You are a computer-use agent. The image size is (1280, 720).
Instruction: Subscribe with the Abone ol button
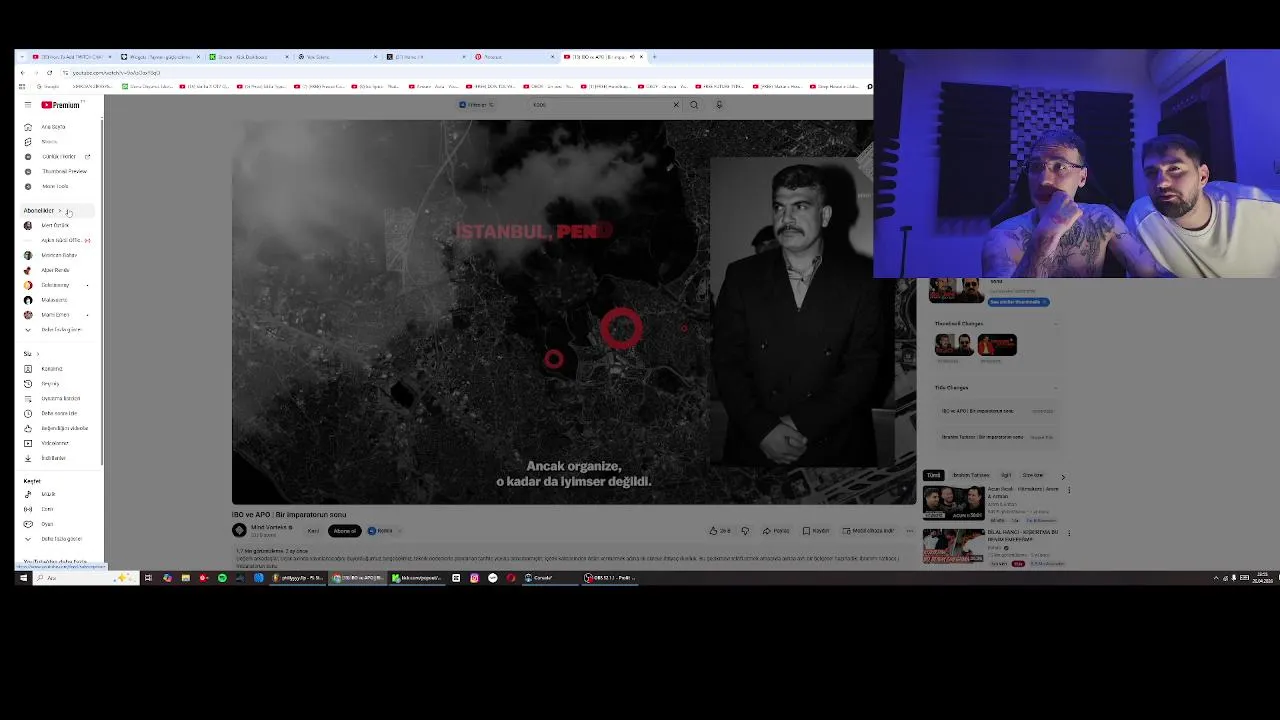[x=344, y=531]
